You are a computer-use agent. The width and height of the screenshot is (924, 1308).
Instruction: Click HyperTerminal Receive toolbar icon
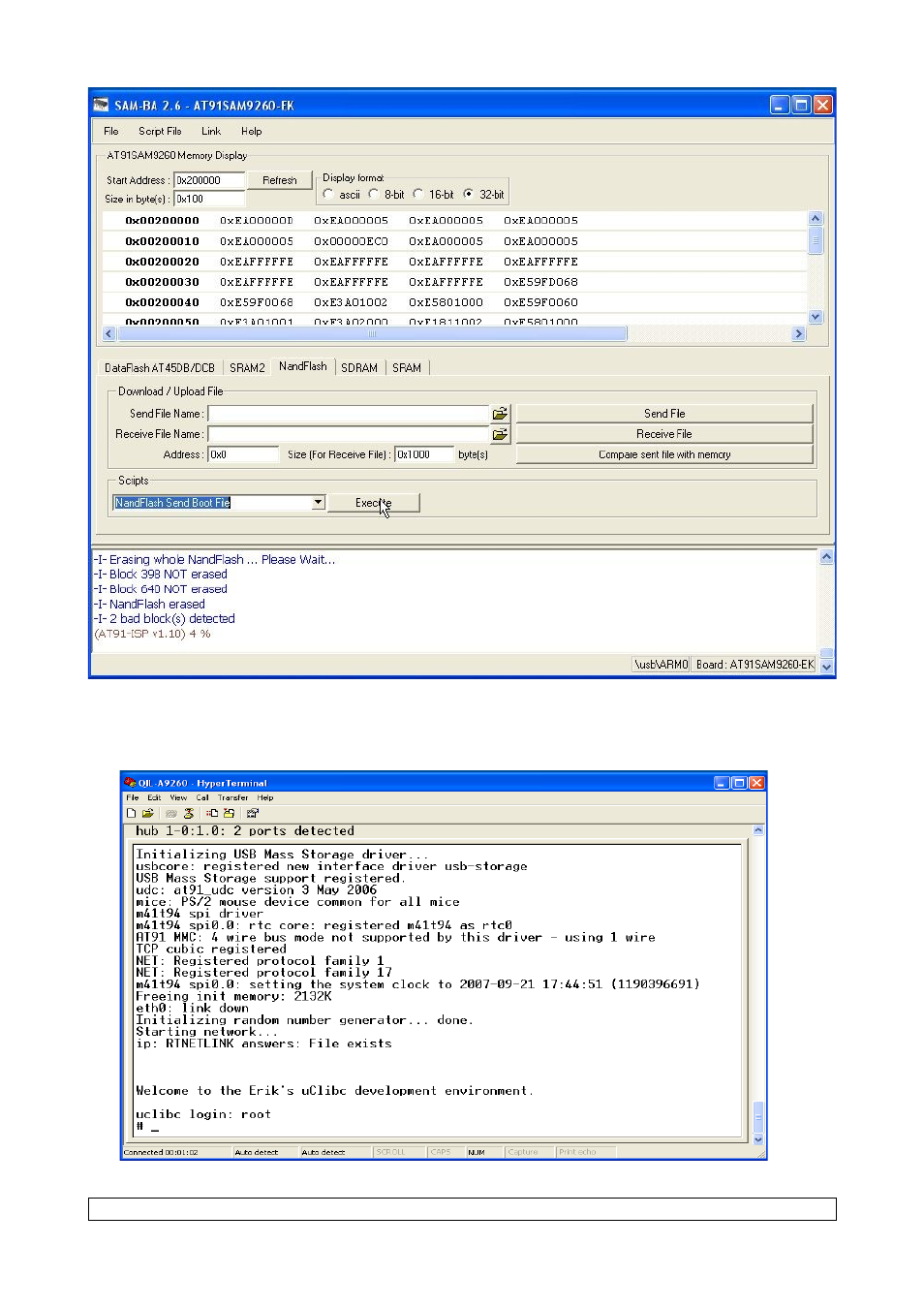pyautogui.click(x=230, y=813)
